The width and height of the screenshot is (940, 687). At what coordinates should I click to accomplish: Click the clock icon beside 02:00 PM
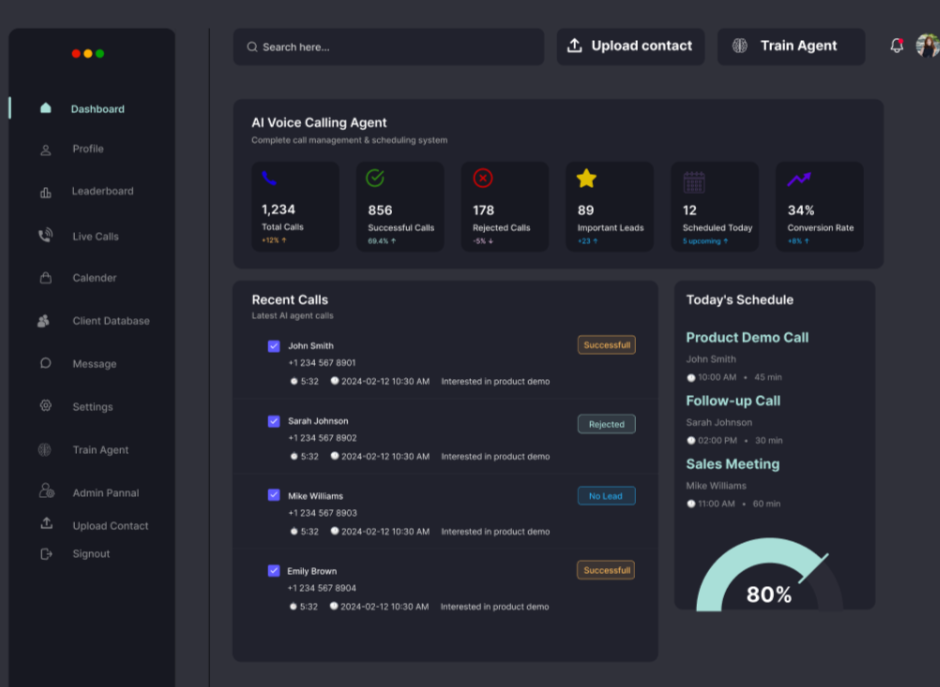click(691, 441)
